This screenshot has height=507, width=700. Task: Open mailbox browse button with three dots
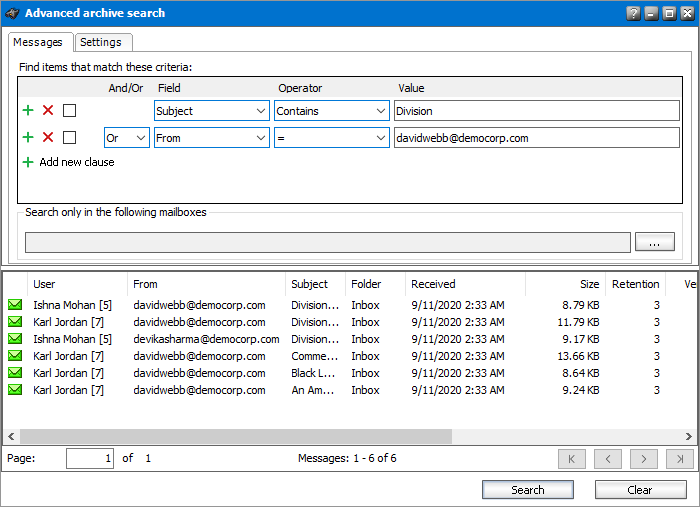(654, 242)
